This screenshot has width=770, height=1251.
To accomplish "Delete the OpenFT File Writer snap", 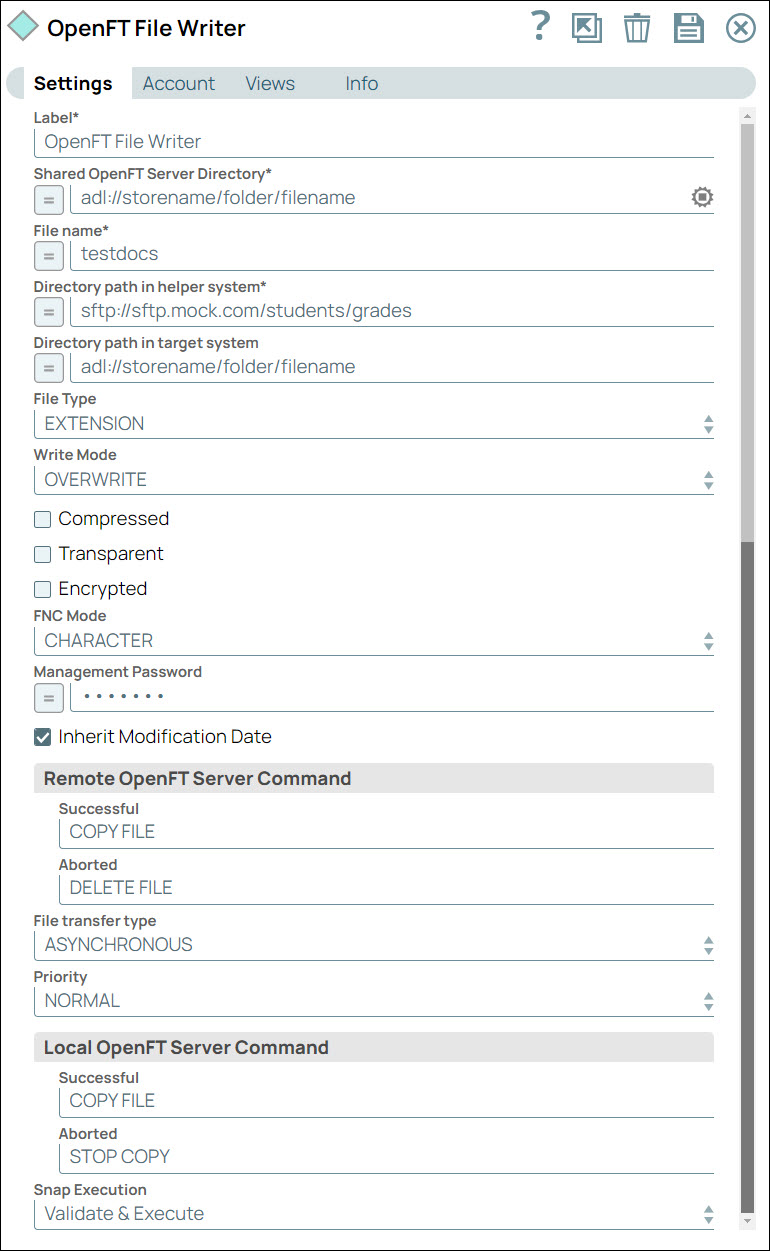I will coord(637,28).
